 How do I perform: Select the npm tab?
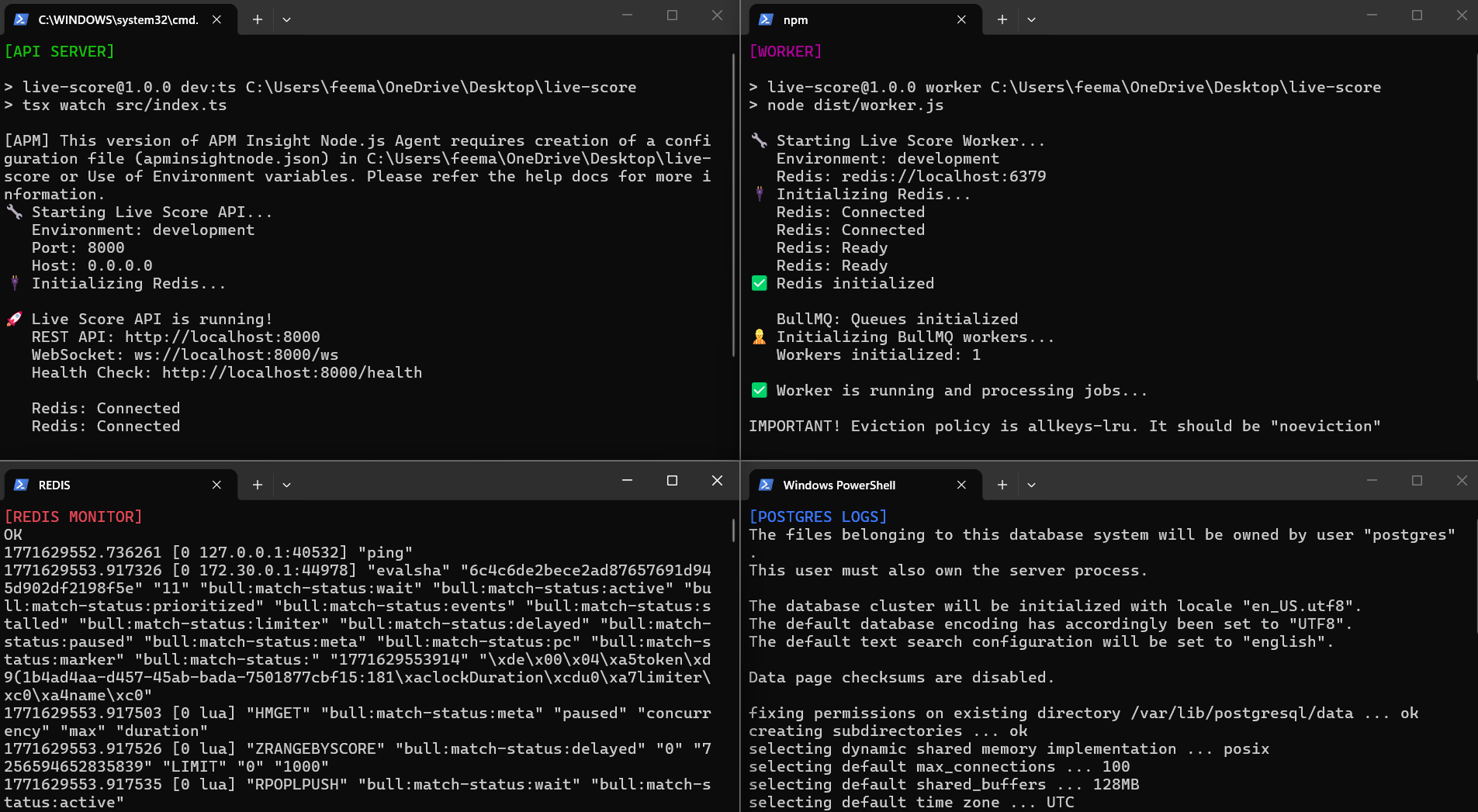coord(853,19)
